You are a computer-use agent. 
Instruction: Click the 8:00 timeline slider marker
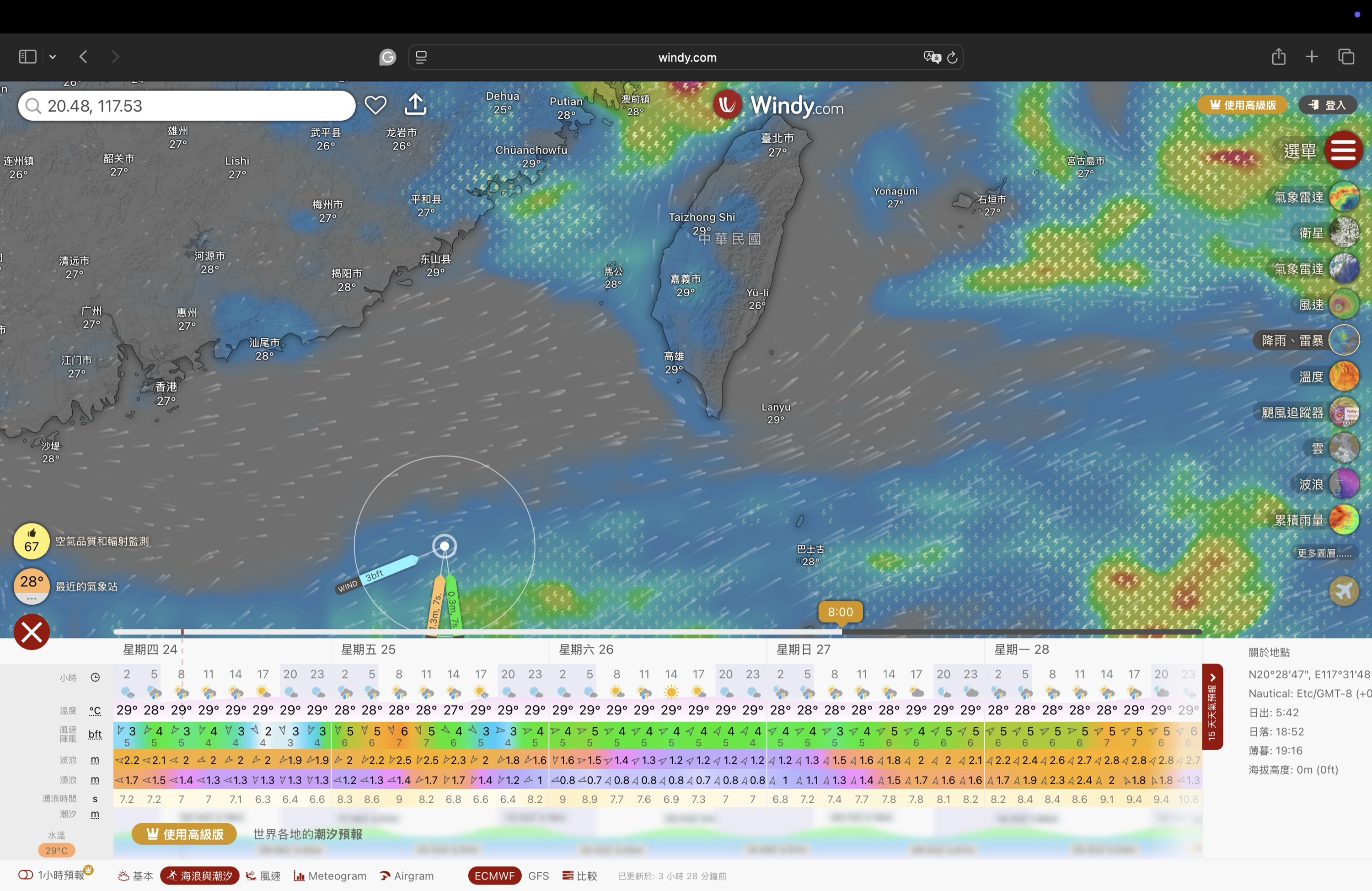840,612
